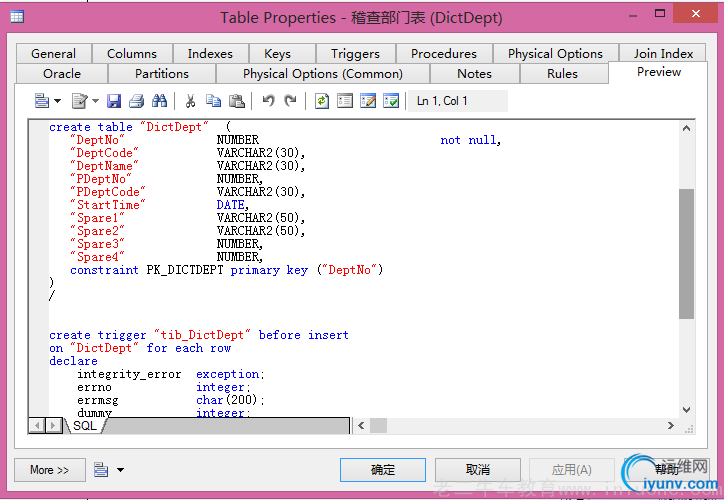Cut selection with the scissors icon
This screenshot has width=724, height=500.
coord(190,101)
